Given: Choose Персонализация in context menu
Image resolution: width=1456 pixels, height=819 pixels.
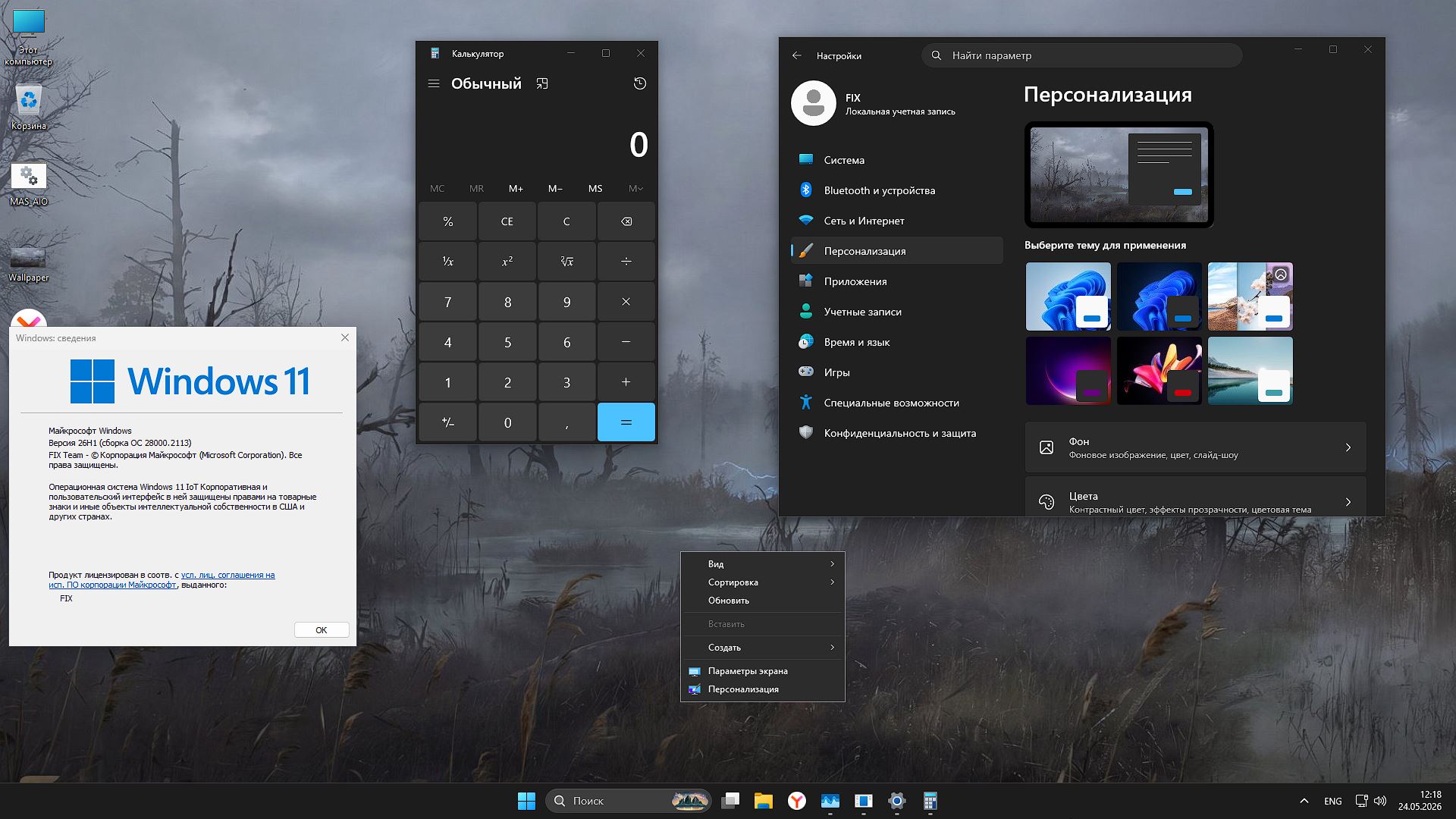Looking at the screenshot, I should tap(763, 689).
